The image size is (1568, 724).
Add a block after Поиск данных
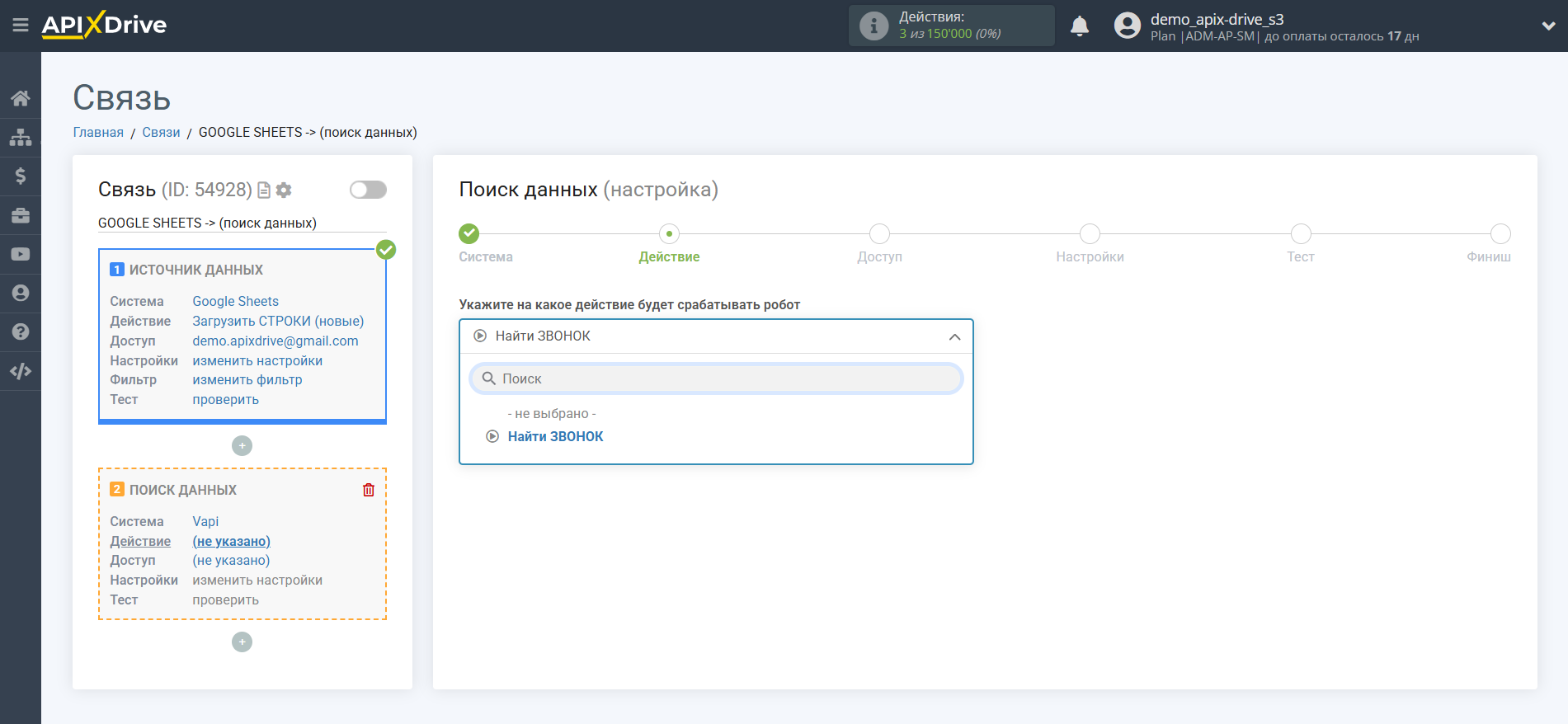(x=242, y=642)
